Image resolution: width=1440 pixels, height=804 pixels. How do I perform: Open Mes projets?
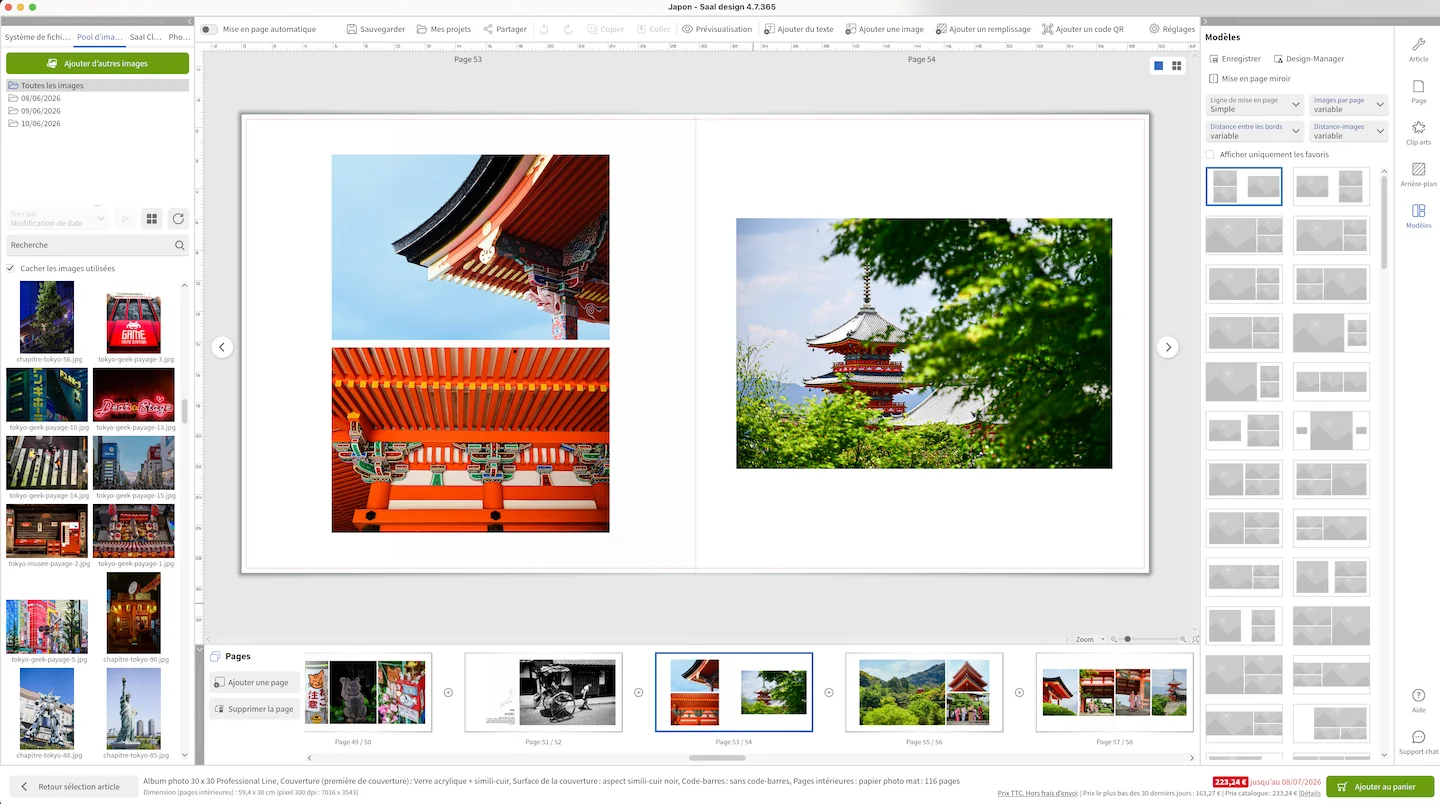coord(443,29)
